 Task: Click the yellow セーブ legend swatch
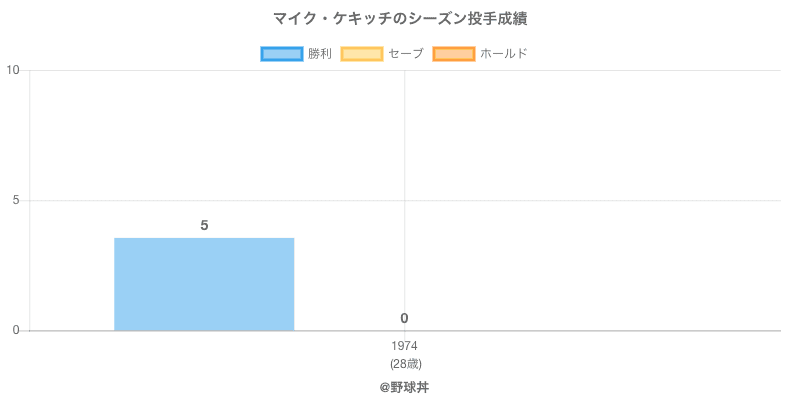tap(361, 53)
